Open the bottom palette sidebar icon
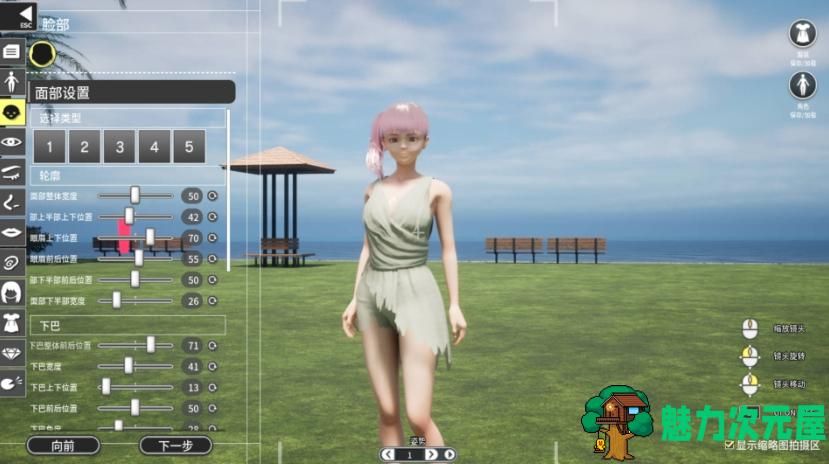This screenshot has width=829, height=464. tap(12, 383)
